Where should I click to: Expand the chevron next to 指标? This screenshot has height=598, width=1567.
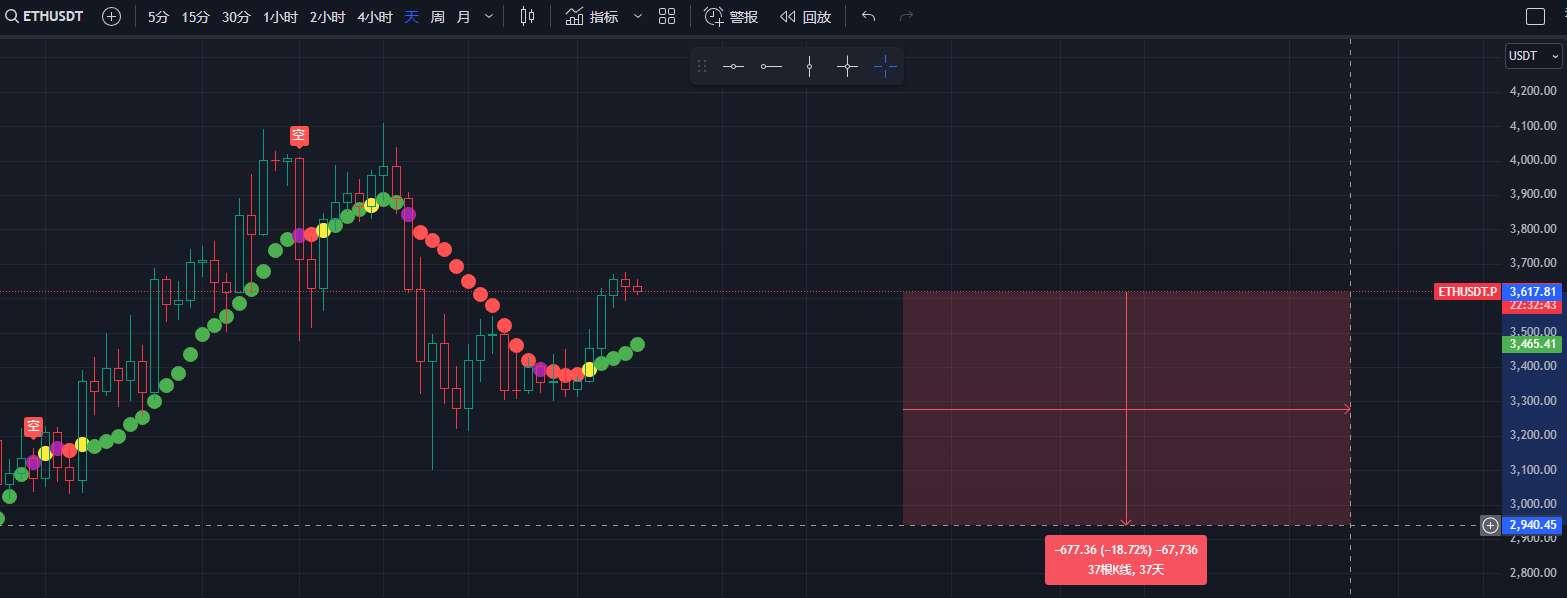coord(637,16)
